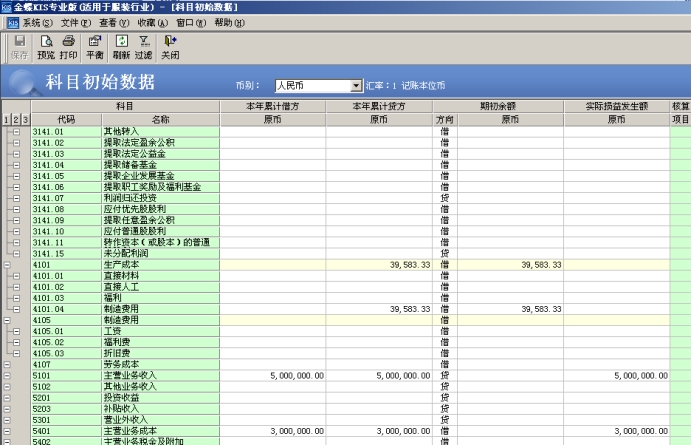692x445 pixels.
Task: Open the 文件(F) menu
Action: coord(76,23)
